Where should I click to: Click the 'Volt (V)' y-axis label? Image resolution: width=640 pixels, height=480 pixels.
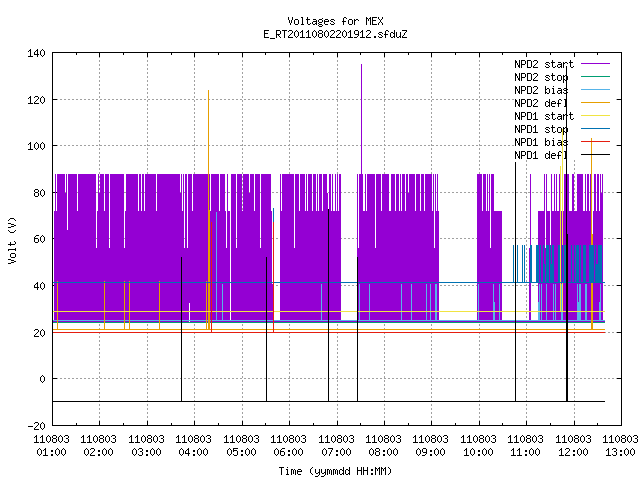pyautogui.click(x=12, y=240)
